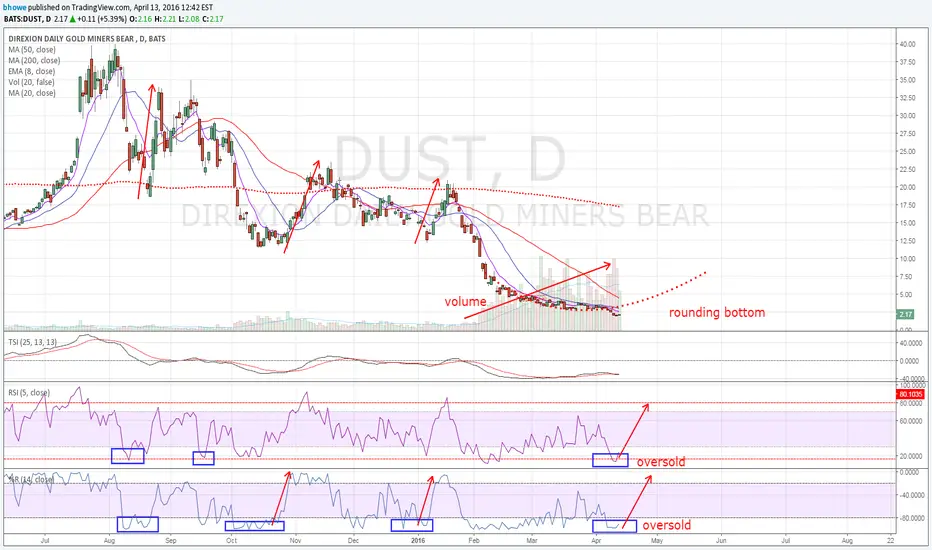The height and width of the screenshot is (550, 932).
Task: Click the red 80.1035 RSI value tag
Action: tap(910, 394)
